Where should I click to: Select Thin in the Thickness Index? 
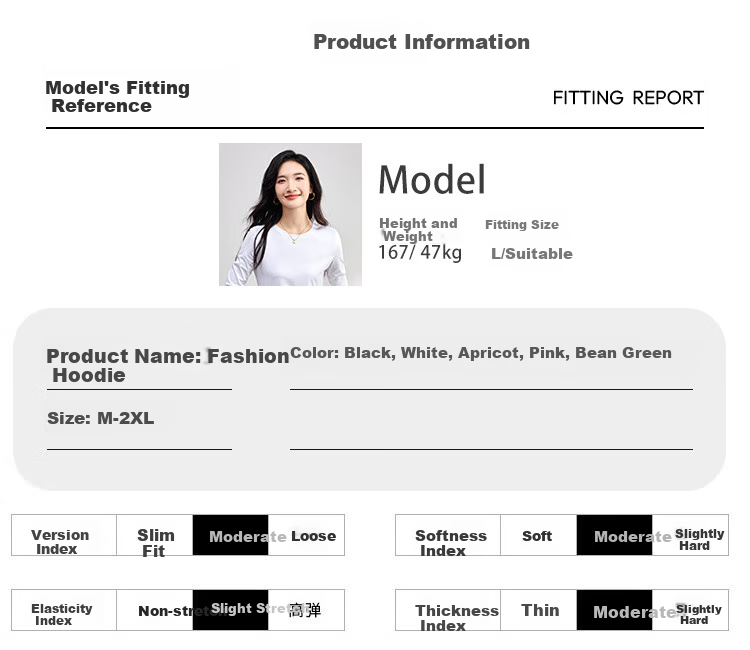tap(539, 610)
